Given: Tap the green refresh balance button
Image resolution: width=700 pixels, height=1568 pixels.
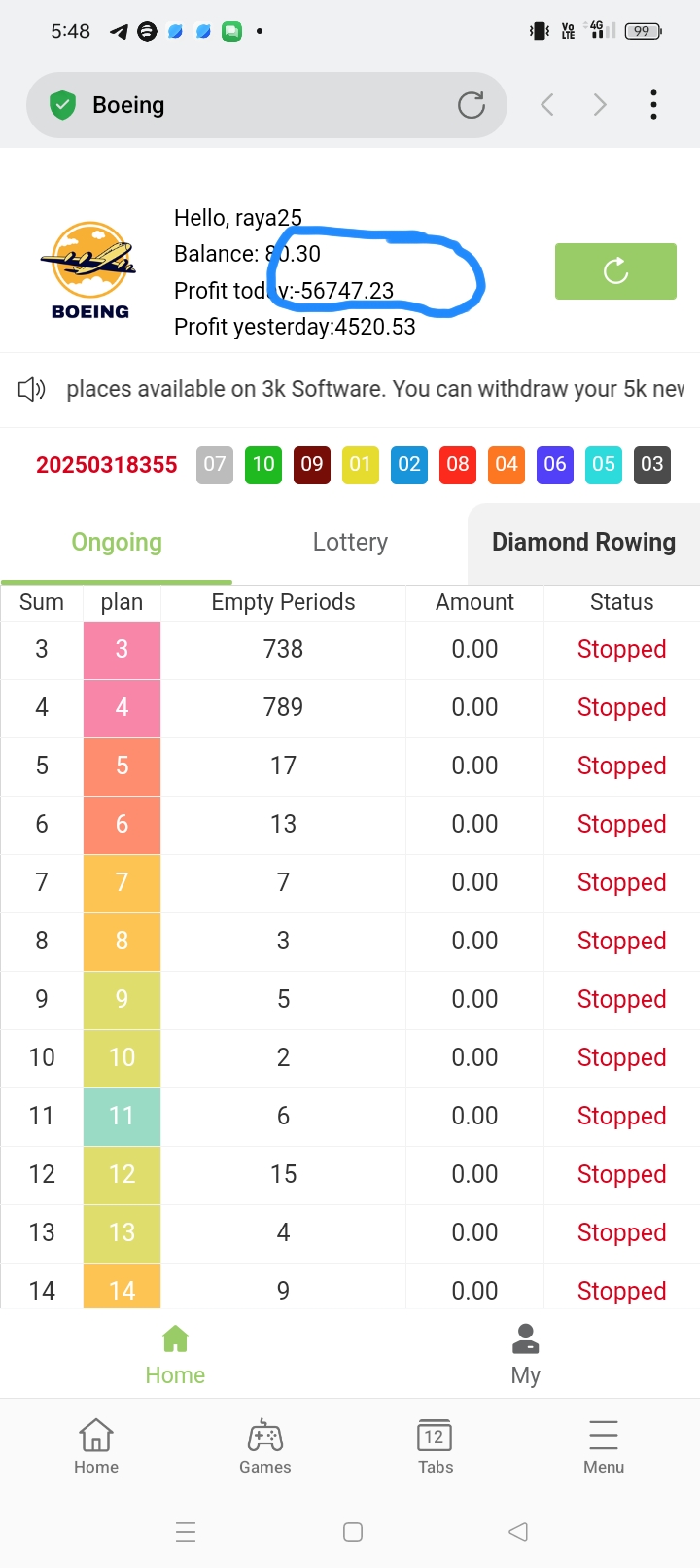Looking at the screenshot, I should pos(615,271).
